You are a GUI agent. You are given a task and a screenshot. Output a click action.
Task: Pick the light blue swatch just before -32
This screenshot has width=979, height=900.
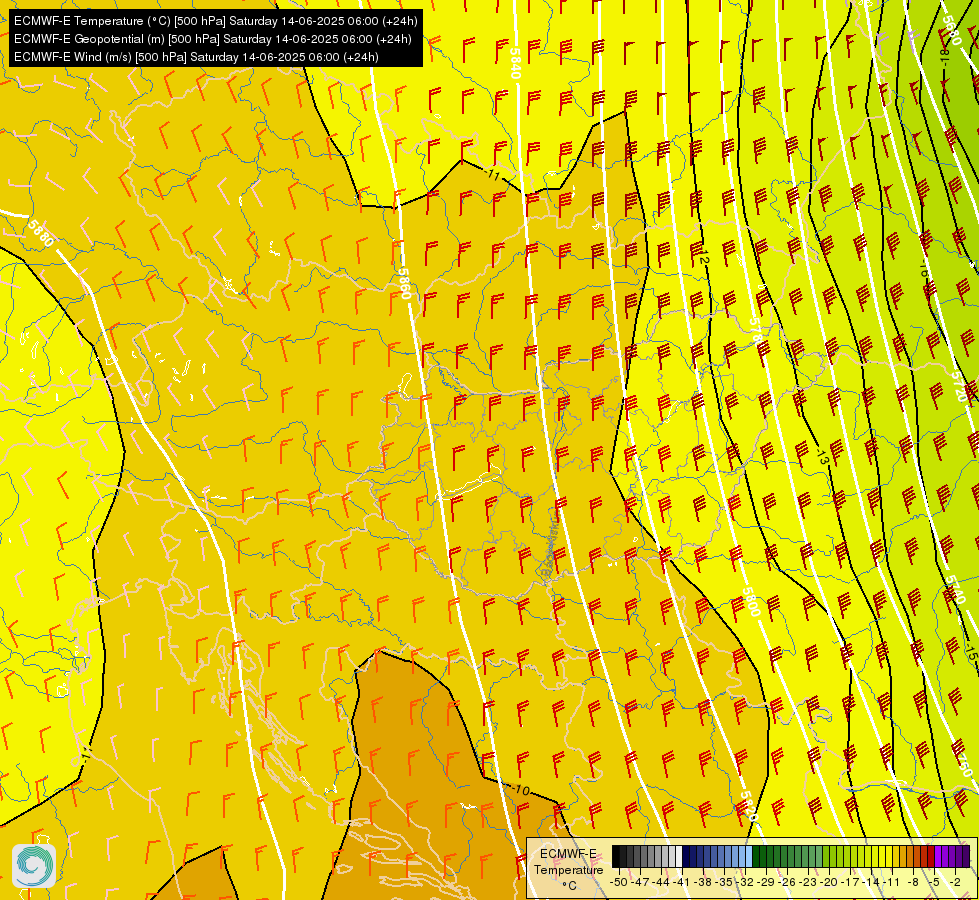coord(749,856)
